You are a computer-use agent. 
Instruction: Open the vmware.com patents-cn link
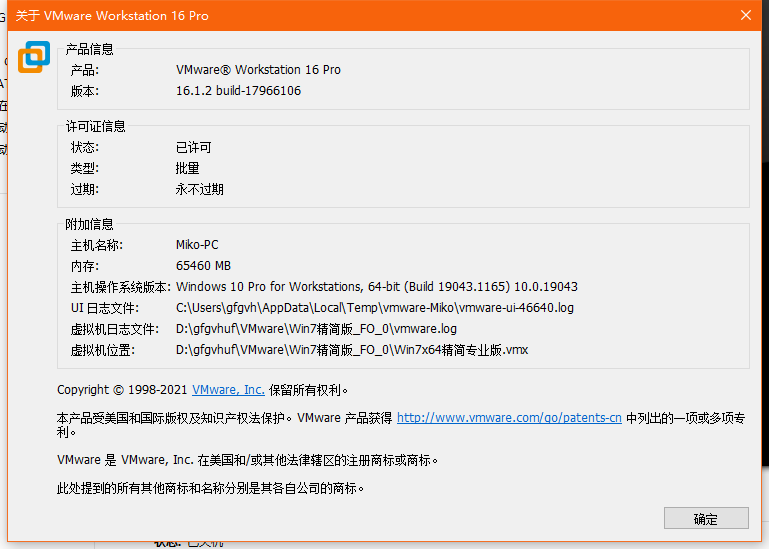pyautogui.click(x=509, y=418)
